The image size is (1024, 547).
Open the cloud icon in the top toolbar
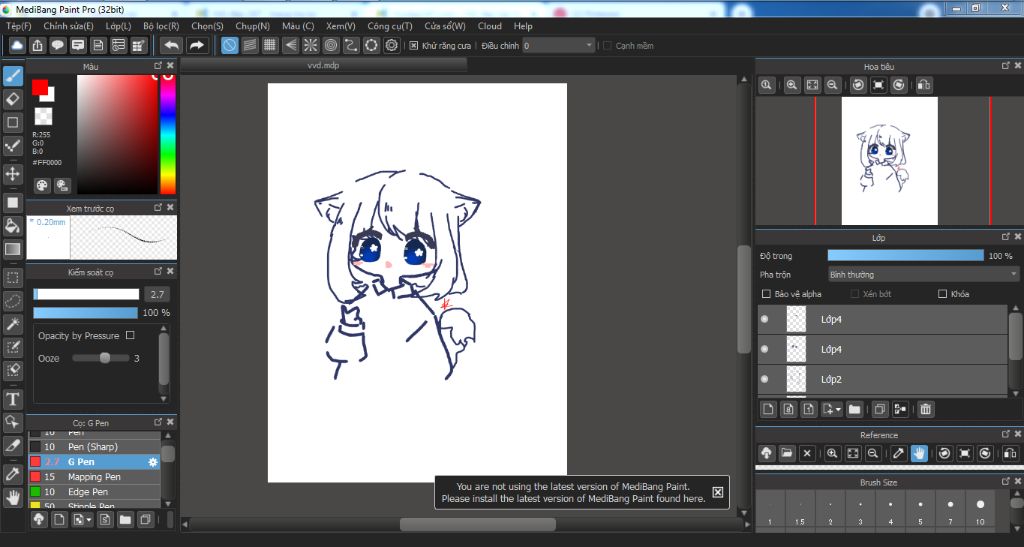point(17,45)
